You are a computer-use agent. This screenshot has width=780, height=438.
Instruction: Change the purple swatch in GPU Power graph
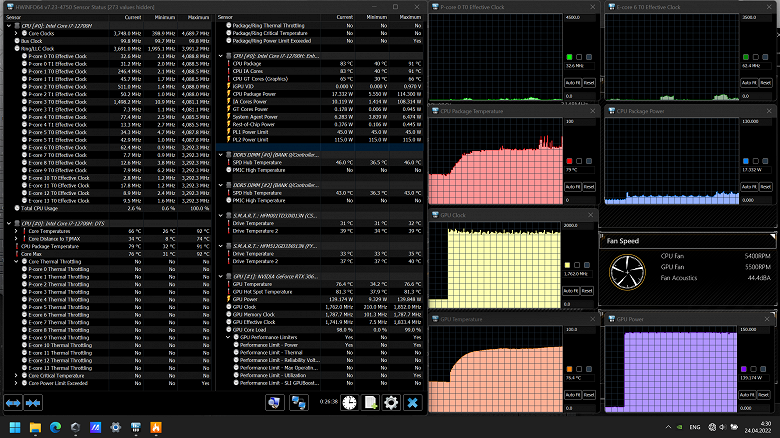pyautogui.click(x=744, y=369)
